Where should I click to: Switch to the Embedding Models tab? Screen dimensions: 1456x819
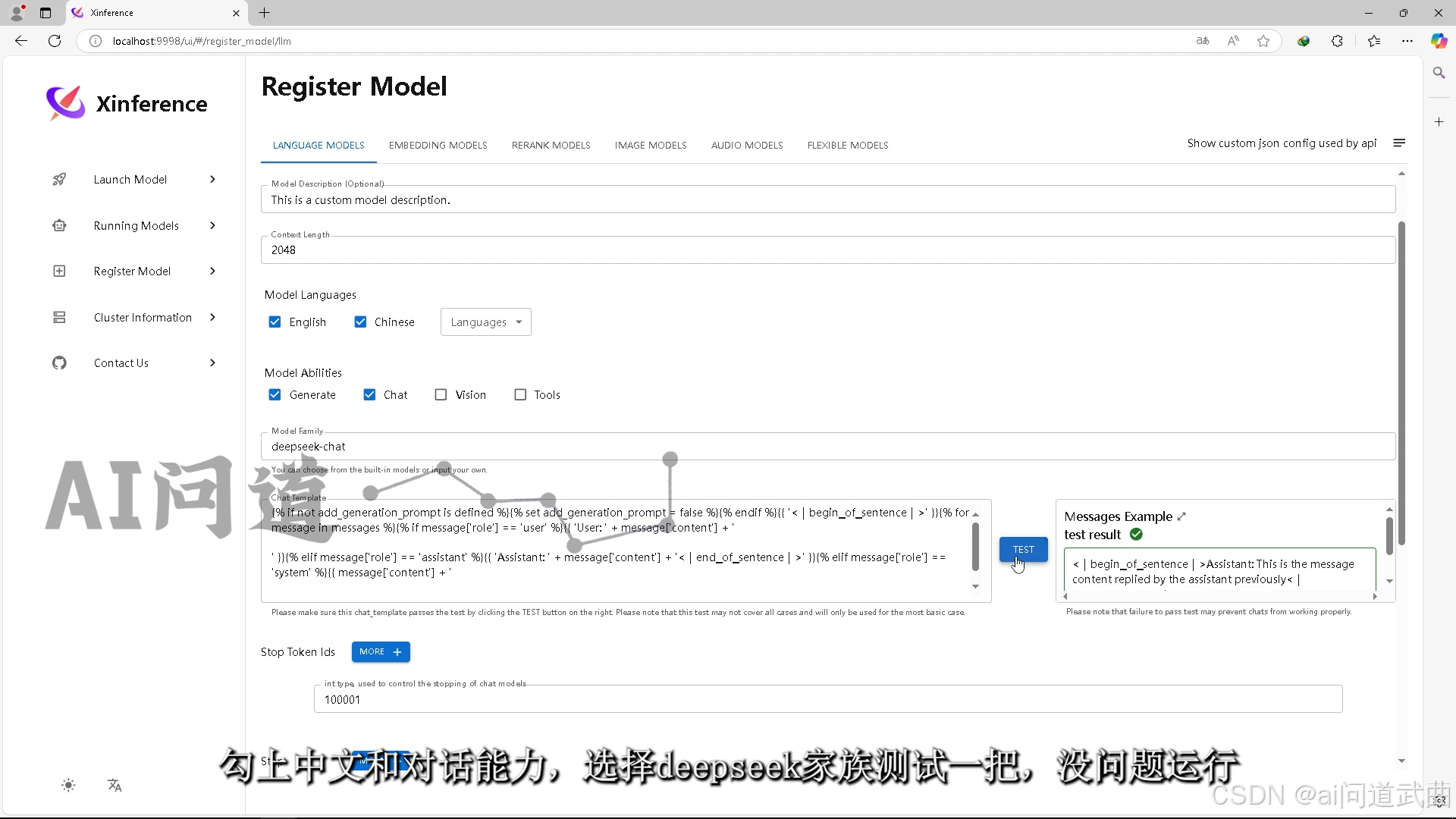click(x=438, y=146)
